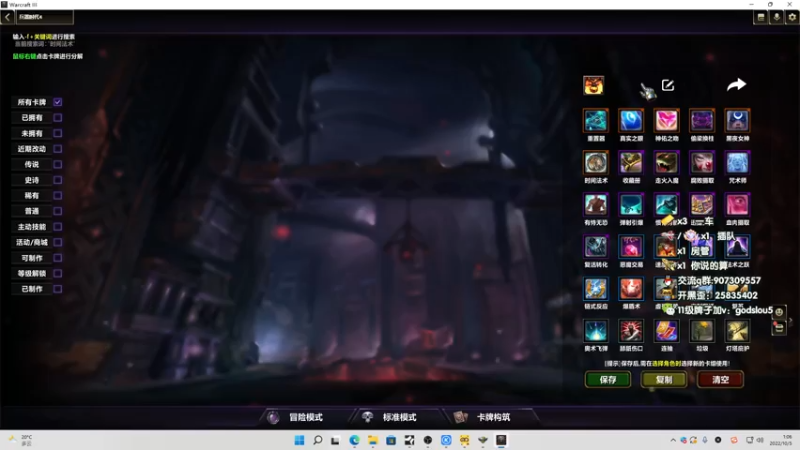
Task: Uncheck the 所有卡牌 filter checkbox
Action: tap(58, 102)
